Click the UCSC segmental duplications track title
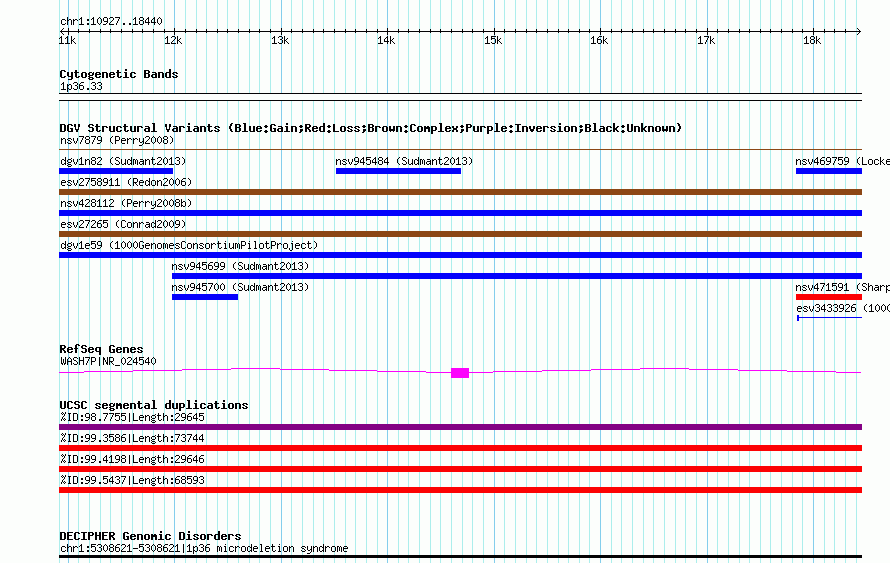 pyautogui.click(x=154, y=405)
